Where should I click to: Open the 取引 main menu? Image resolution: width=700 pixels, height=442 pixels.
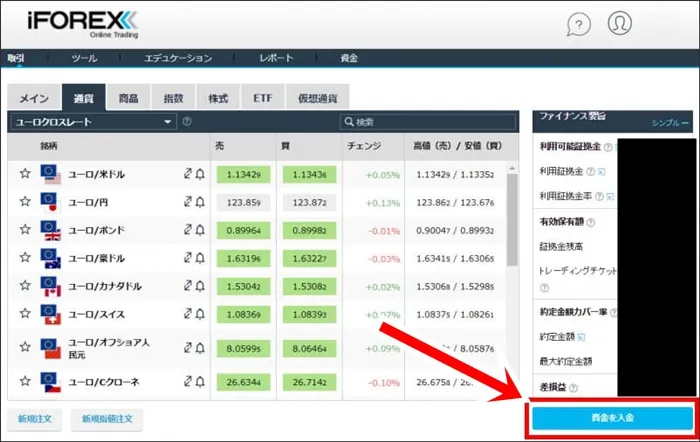(x=16, y=58)
